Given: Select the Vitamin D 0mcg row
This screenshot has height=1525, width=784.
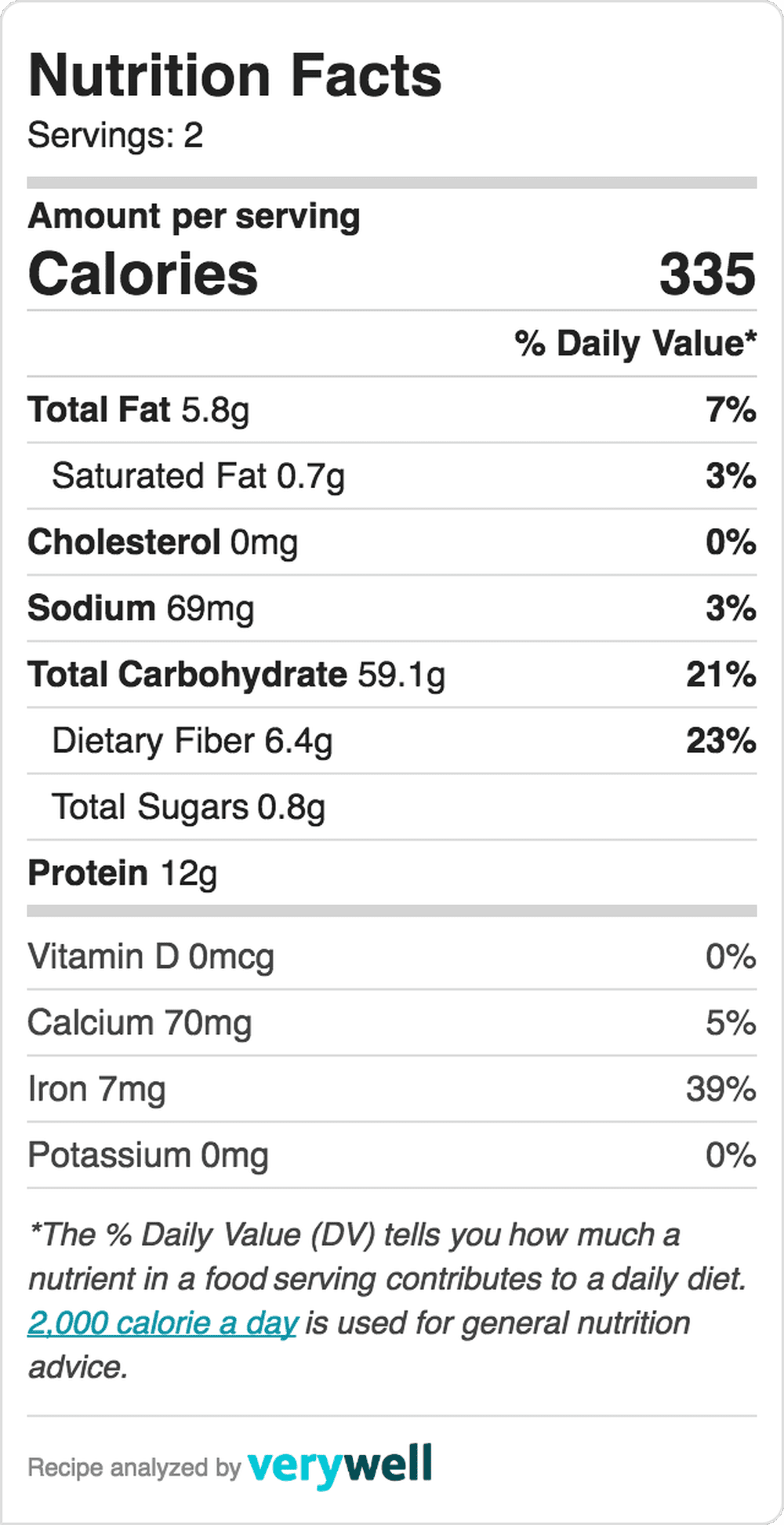Looking at the screenshot, I should click(392, 957).
